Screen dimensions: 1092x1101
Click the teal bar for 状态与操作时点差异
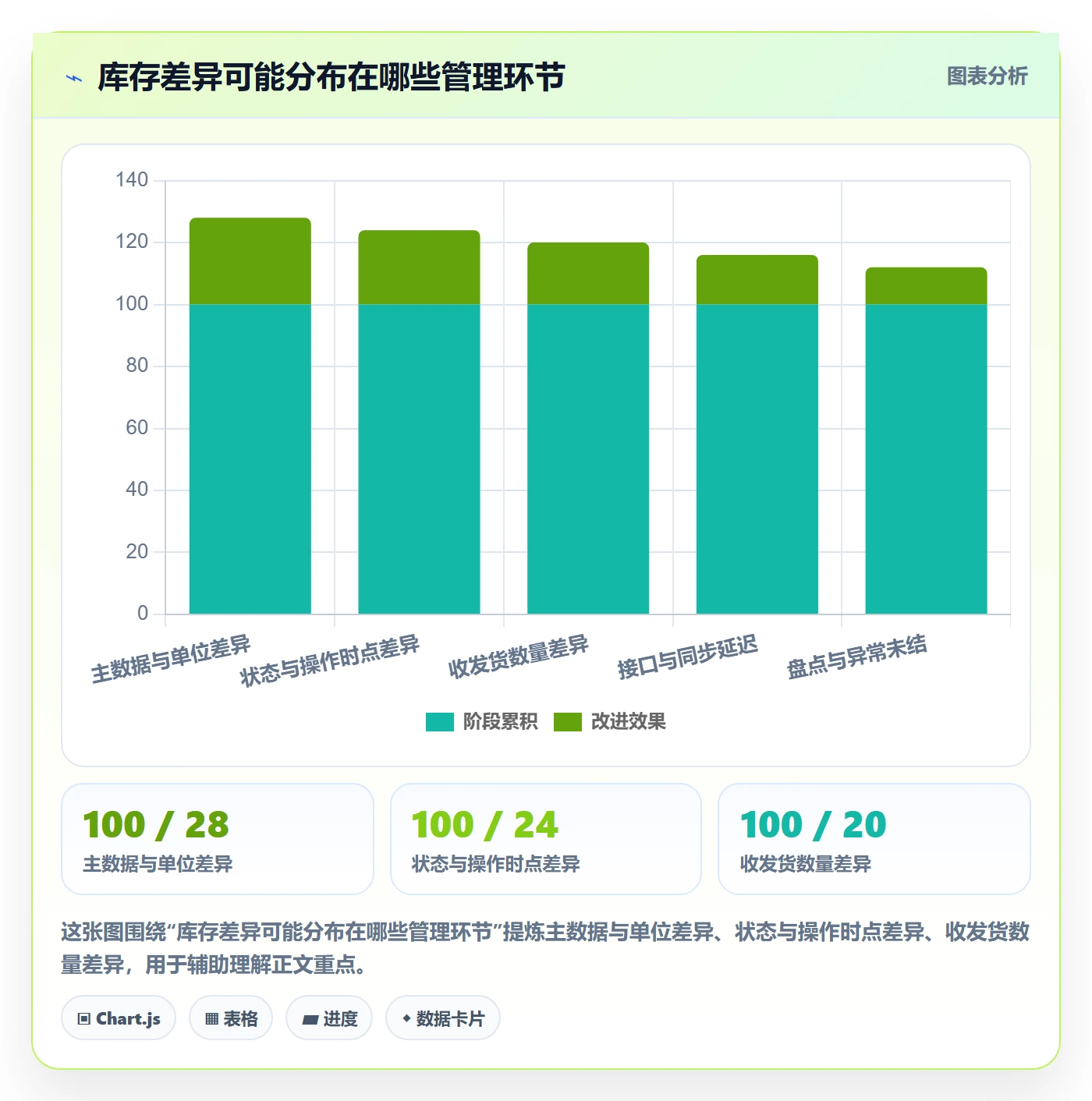coord(419,458)
